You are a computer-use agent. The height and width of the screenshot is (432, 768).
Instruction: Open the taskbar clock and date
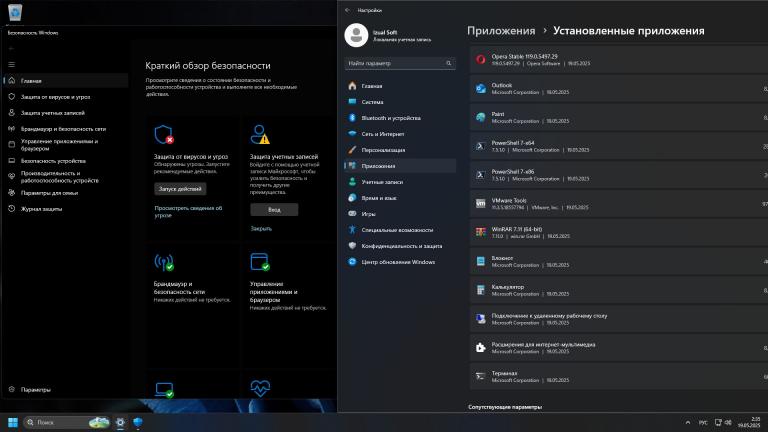[x=751, y=422]
